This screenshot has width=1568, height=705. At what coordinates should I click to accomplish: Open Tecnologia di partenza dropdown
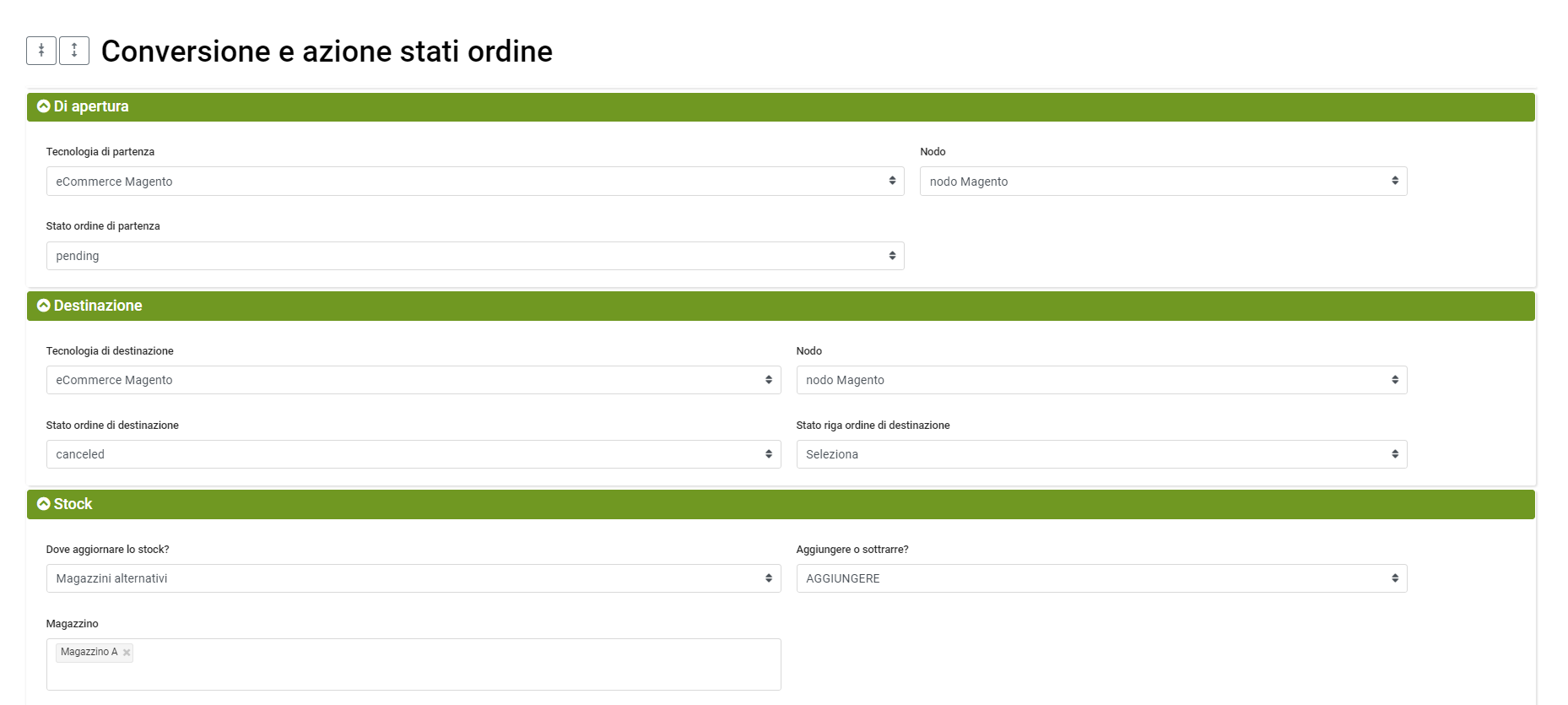(474, 182)
